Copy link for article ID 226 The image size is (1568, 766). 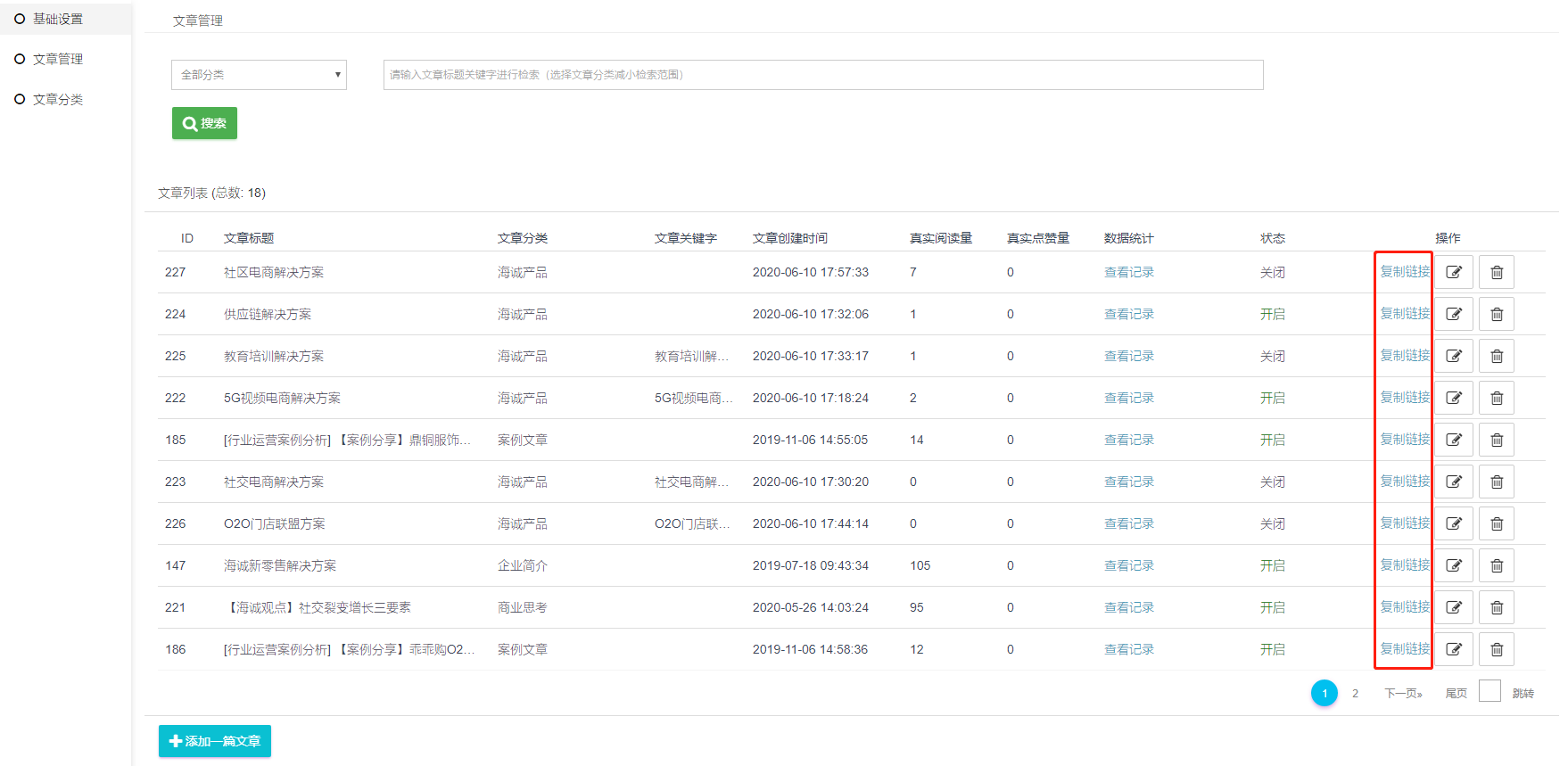pos(1405,523)
